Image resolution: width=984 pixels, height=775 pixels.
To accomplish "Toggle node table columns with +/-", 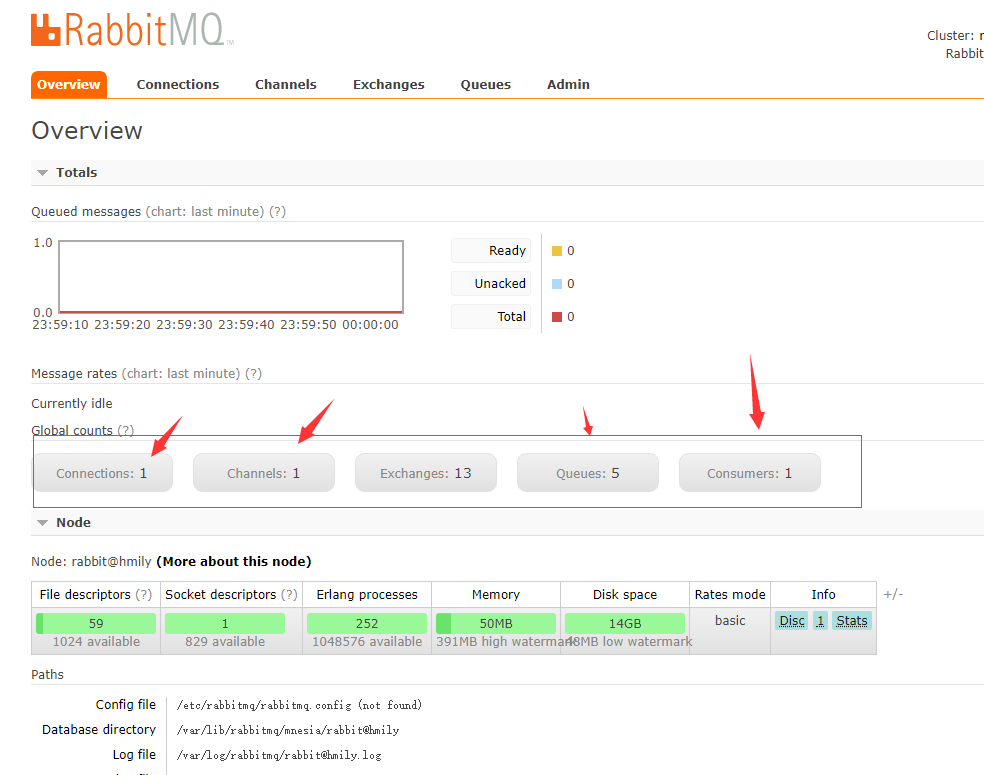I will (x=893, y=594).
